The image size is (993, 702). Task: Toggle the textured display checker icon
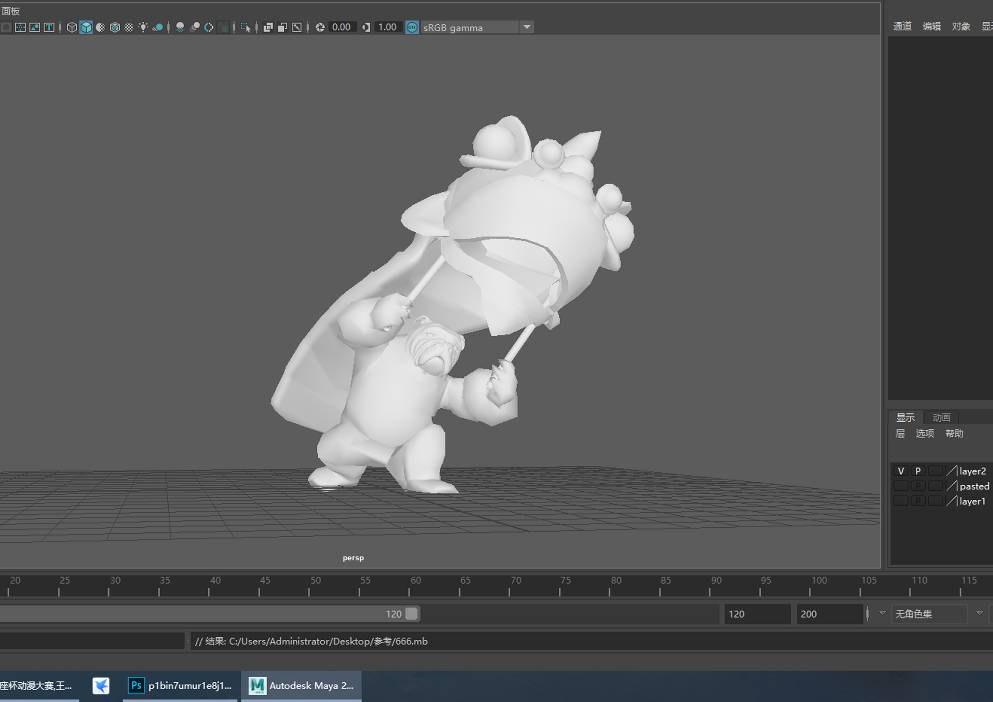pos(129,27)
